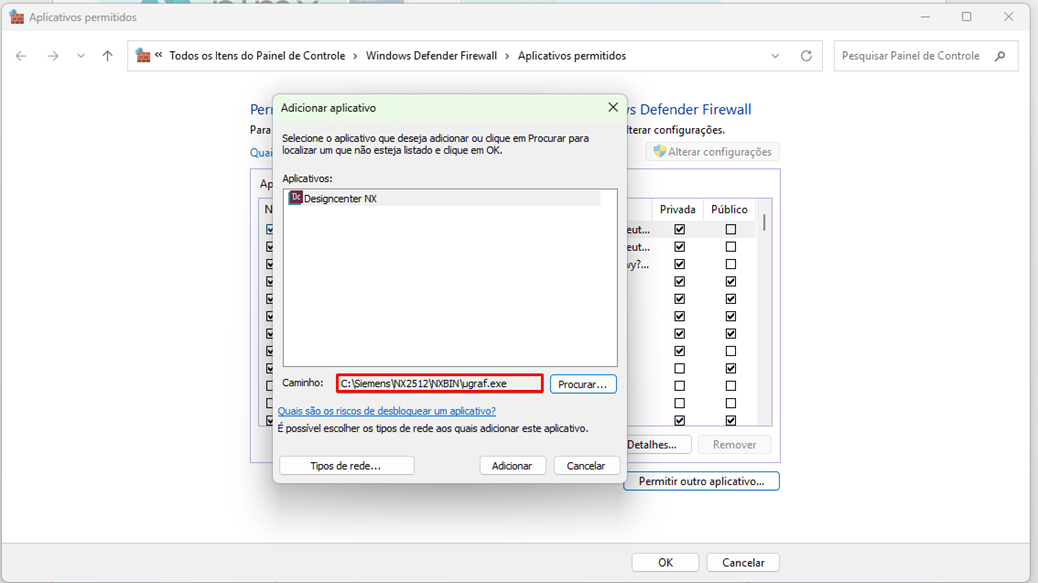Click Windows Defender Firewall breadcrumb
The height and width of the screenshot is (583, 1038).
click(x=431, y=56)
